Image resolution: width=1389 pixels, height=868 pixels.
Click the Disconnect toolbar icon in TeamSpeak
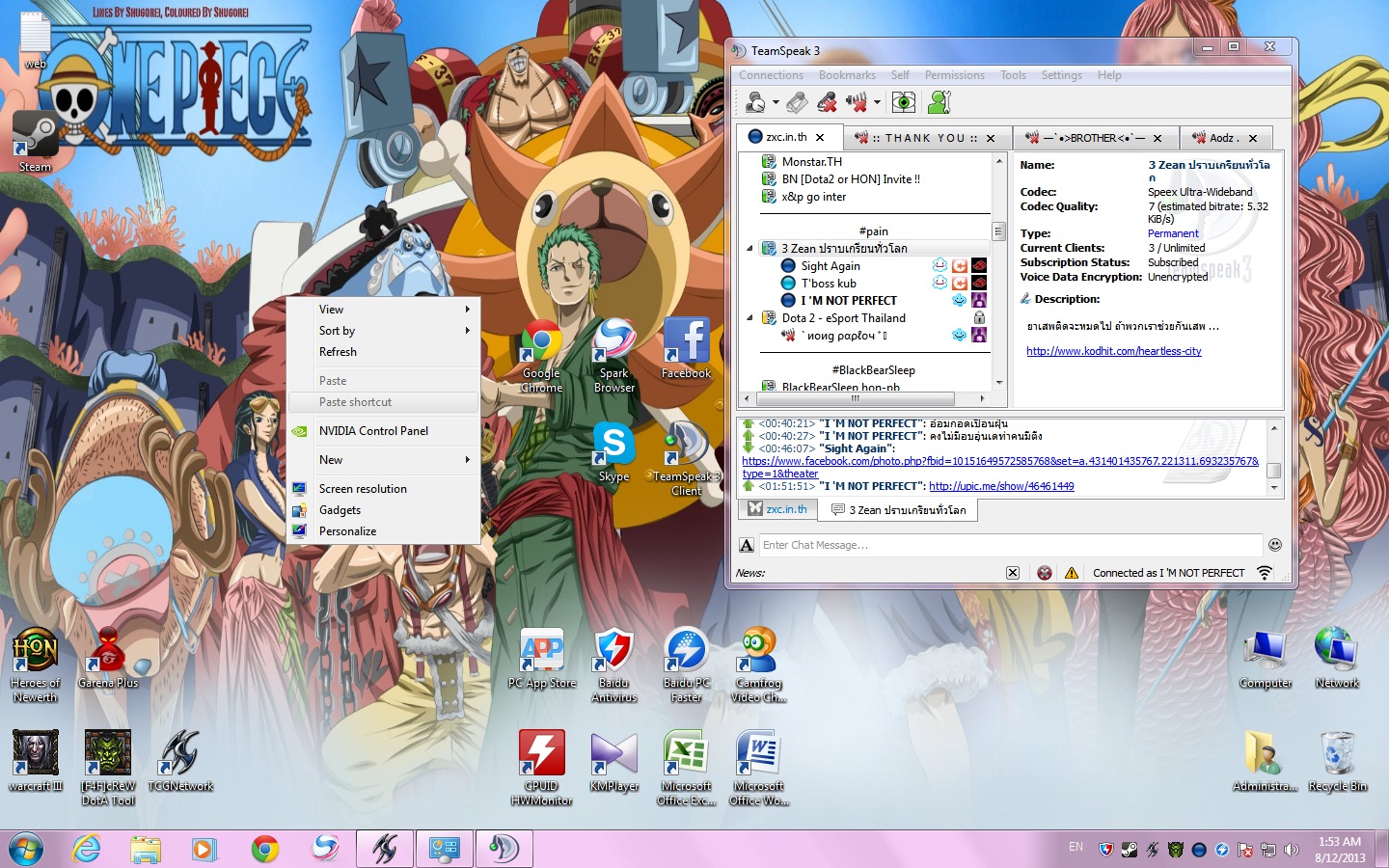827,101
